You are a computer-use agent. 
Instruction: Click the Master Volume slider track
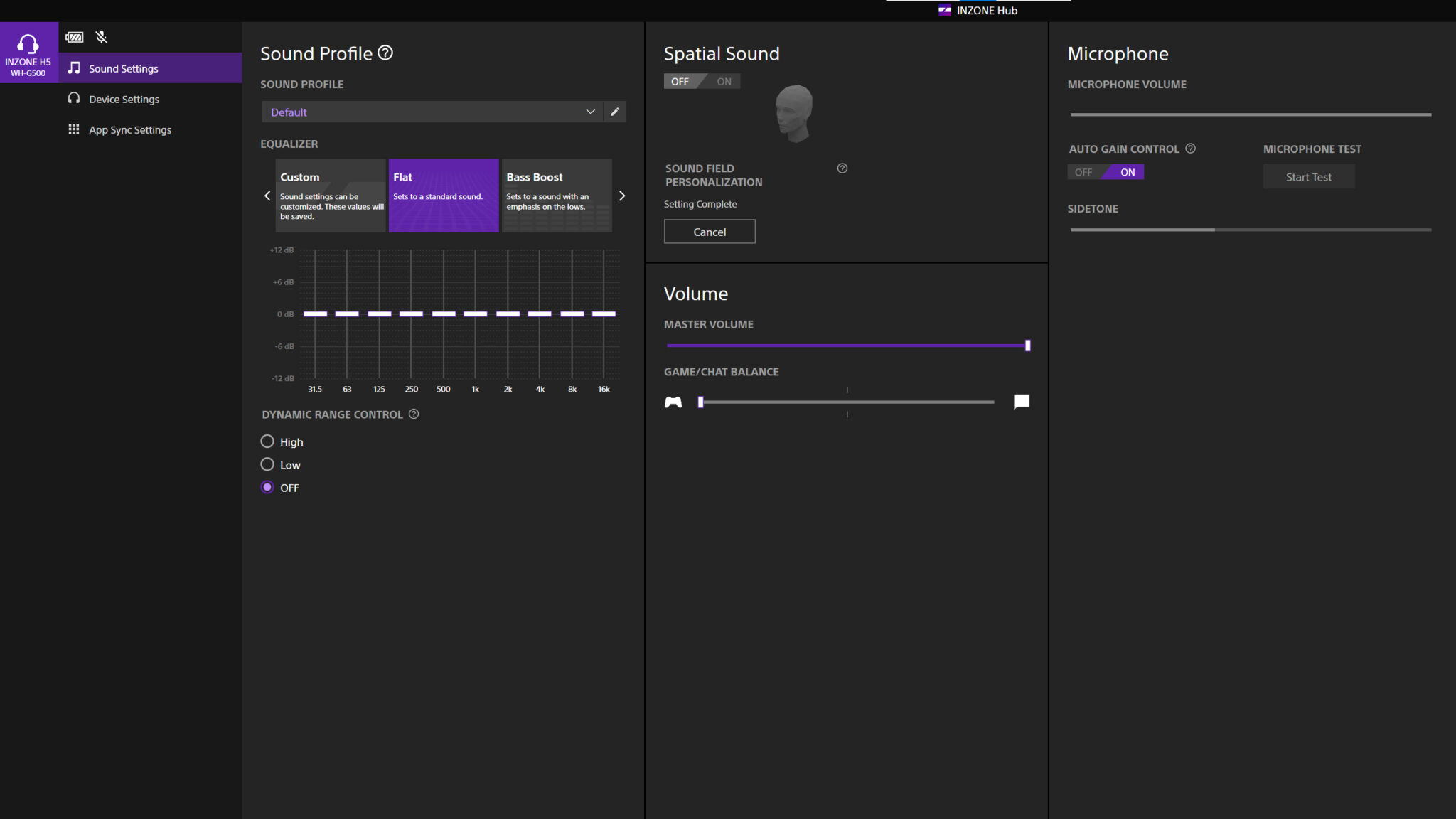[x=846, y=346]
